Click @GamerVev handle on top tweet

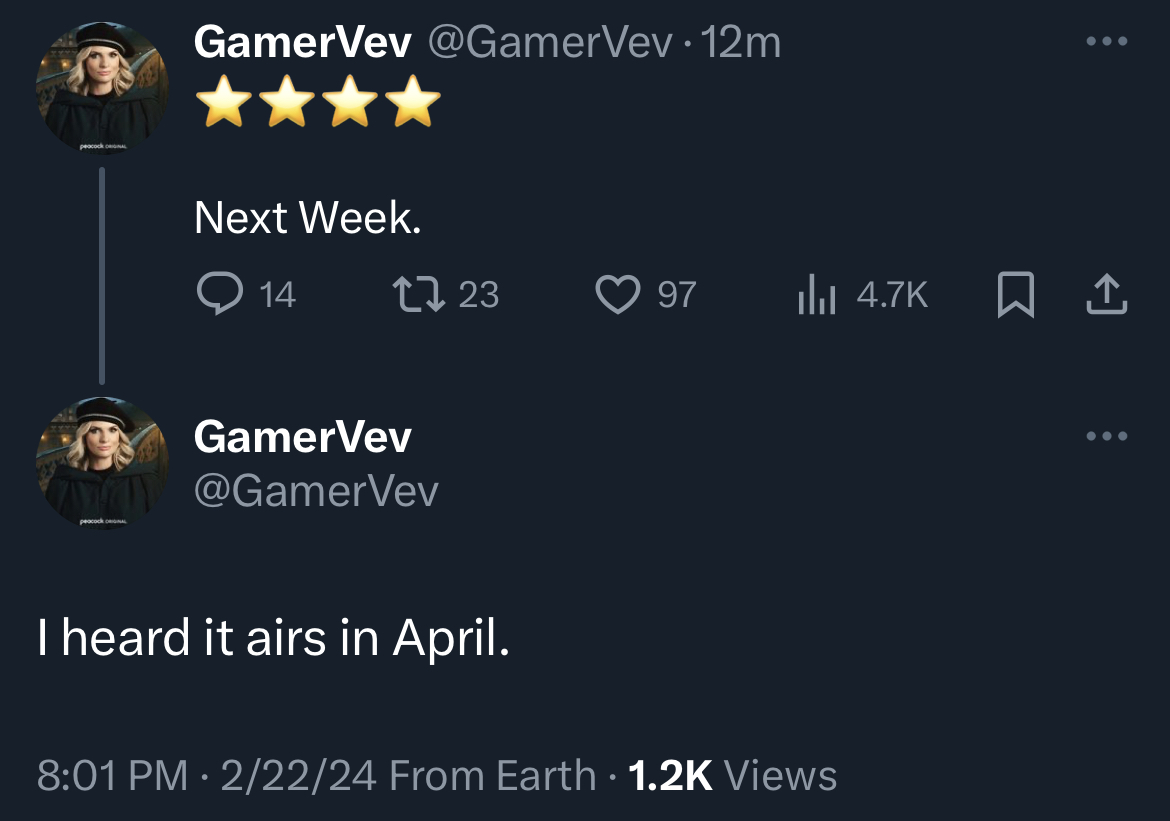coord(550,42)
